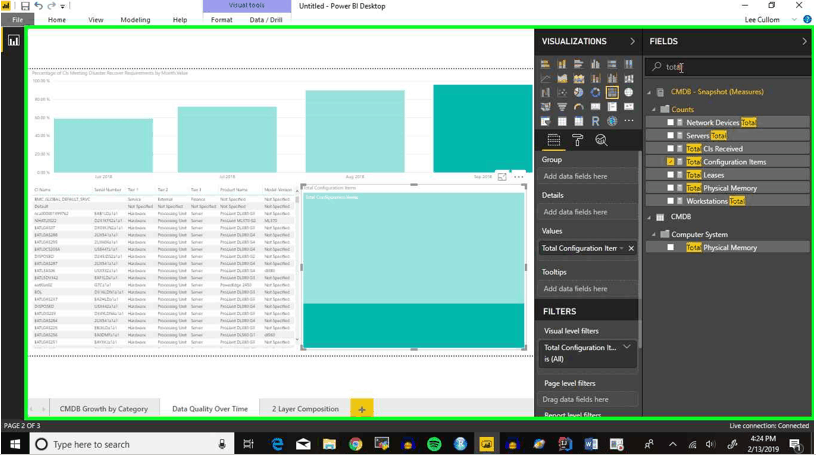Select the Clustered column chart visualization
816x455 pixels.
tap(595, 64)
